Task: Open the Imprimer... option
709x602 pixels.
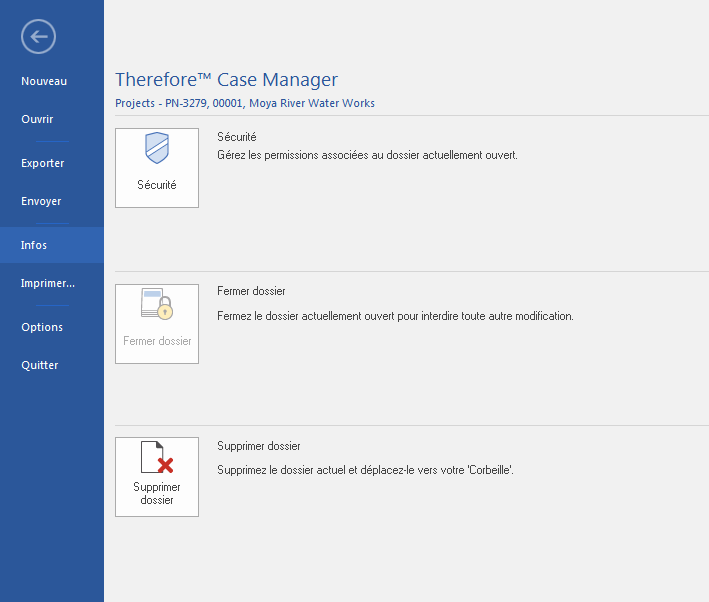Action: 47,284
